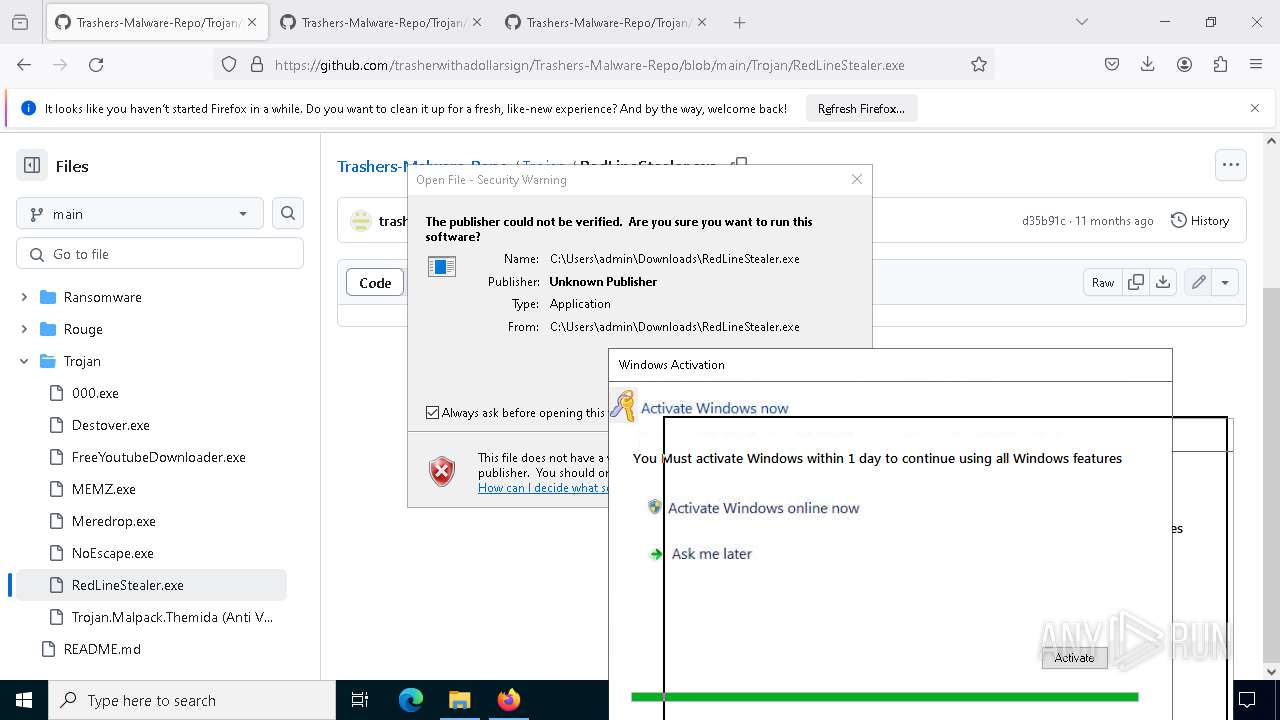1280x720 pixels.
Task: Open a new browser tab
Action: click(739, 22)
